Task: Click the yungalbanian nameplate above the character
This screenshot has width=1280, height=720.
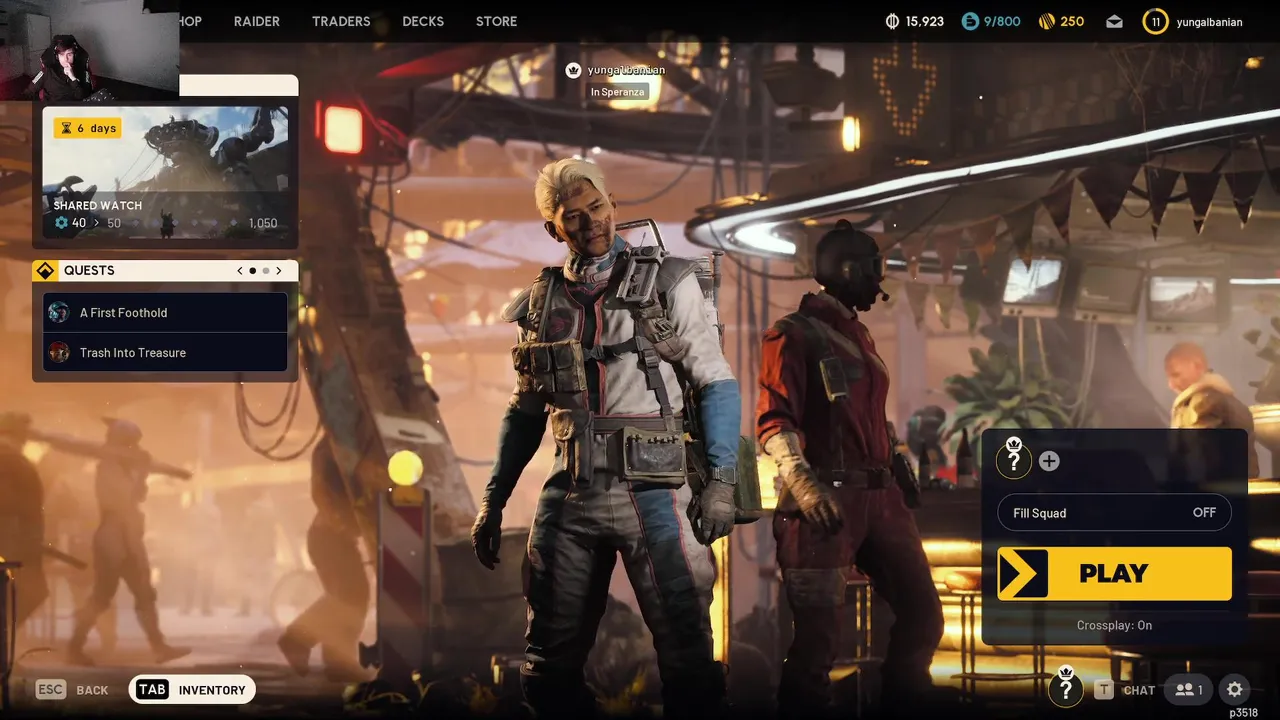Action: [x=627, y=70]
